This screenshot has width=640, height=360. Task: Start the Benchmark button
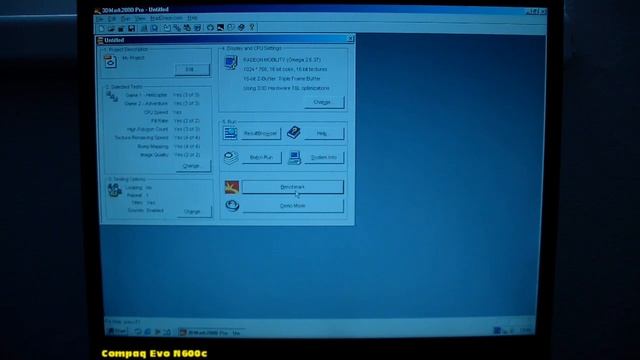pos(293,187)
